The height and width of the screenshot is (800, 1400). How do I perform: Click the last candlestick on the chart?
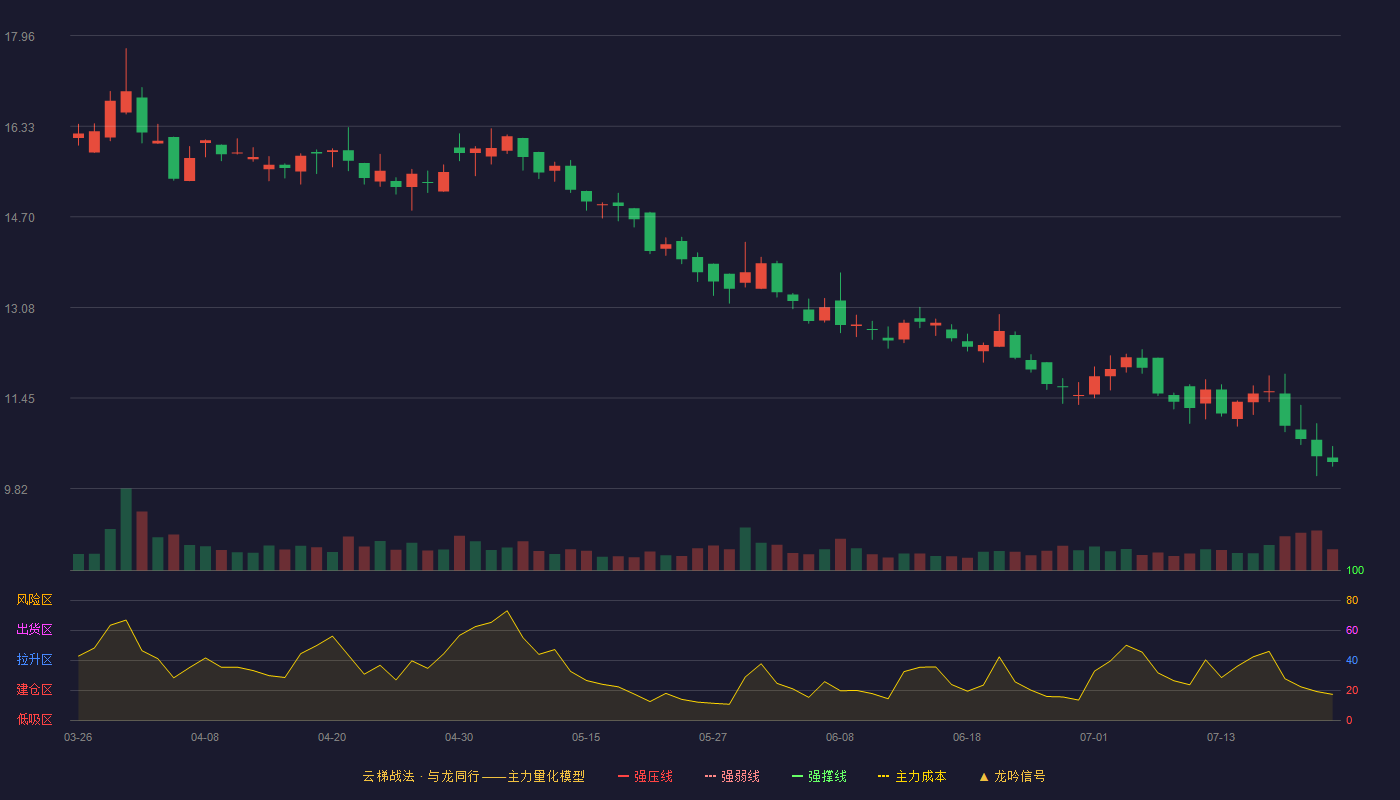(x=1332, y=459)
